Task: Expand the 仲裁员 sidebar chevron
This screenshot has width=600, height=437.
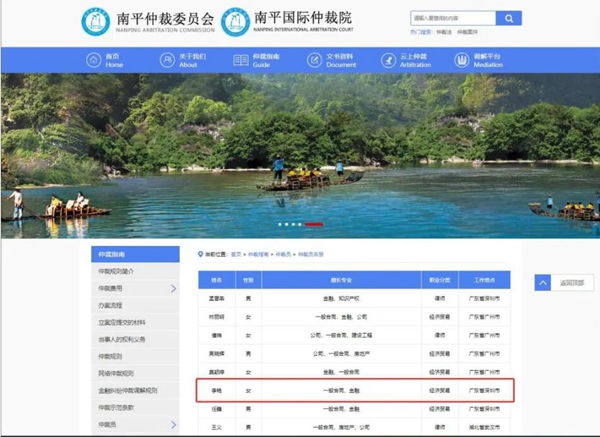Action: tap(173, 425)
